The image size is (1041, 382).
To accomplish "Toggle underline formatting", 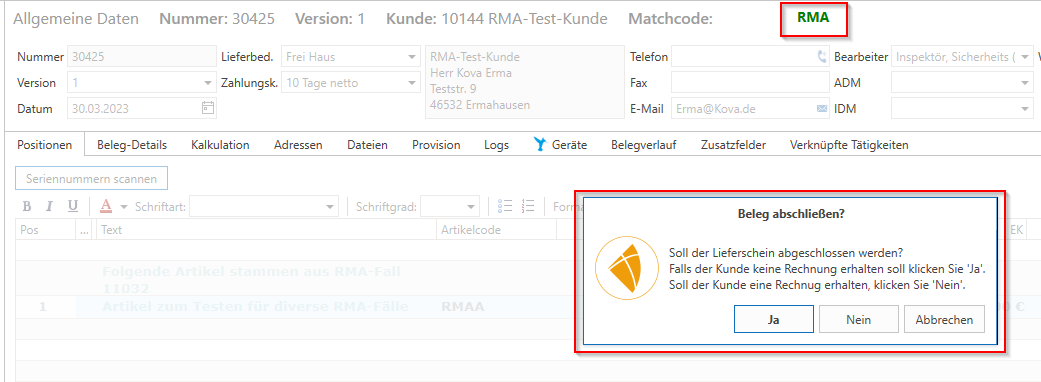I will tap(72, 207).
